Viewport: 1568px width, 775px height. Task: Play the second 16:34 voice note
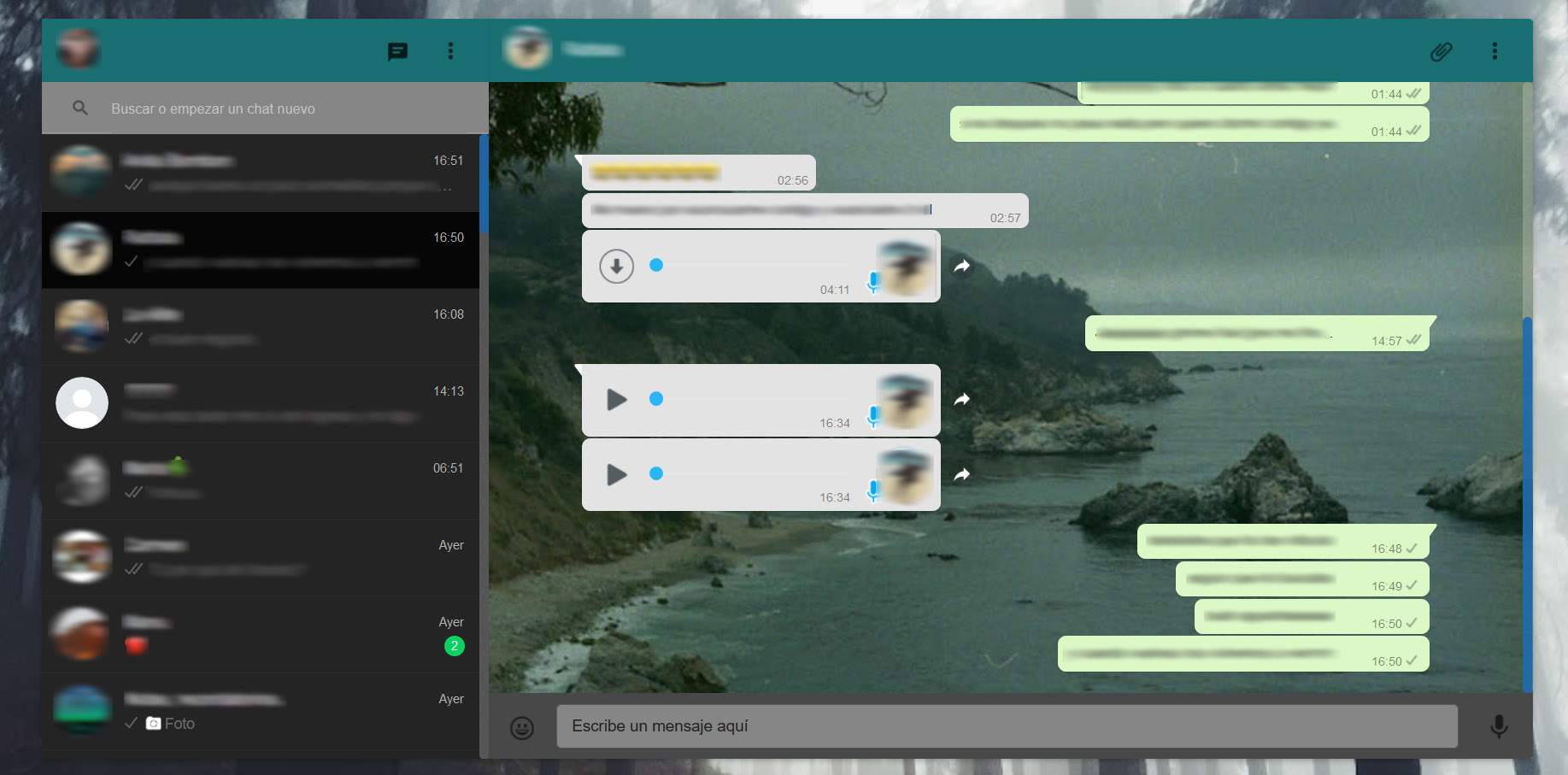[x=616, y=475]
